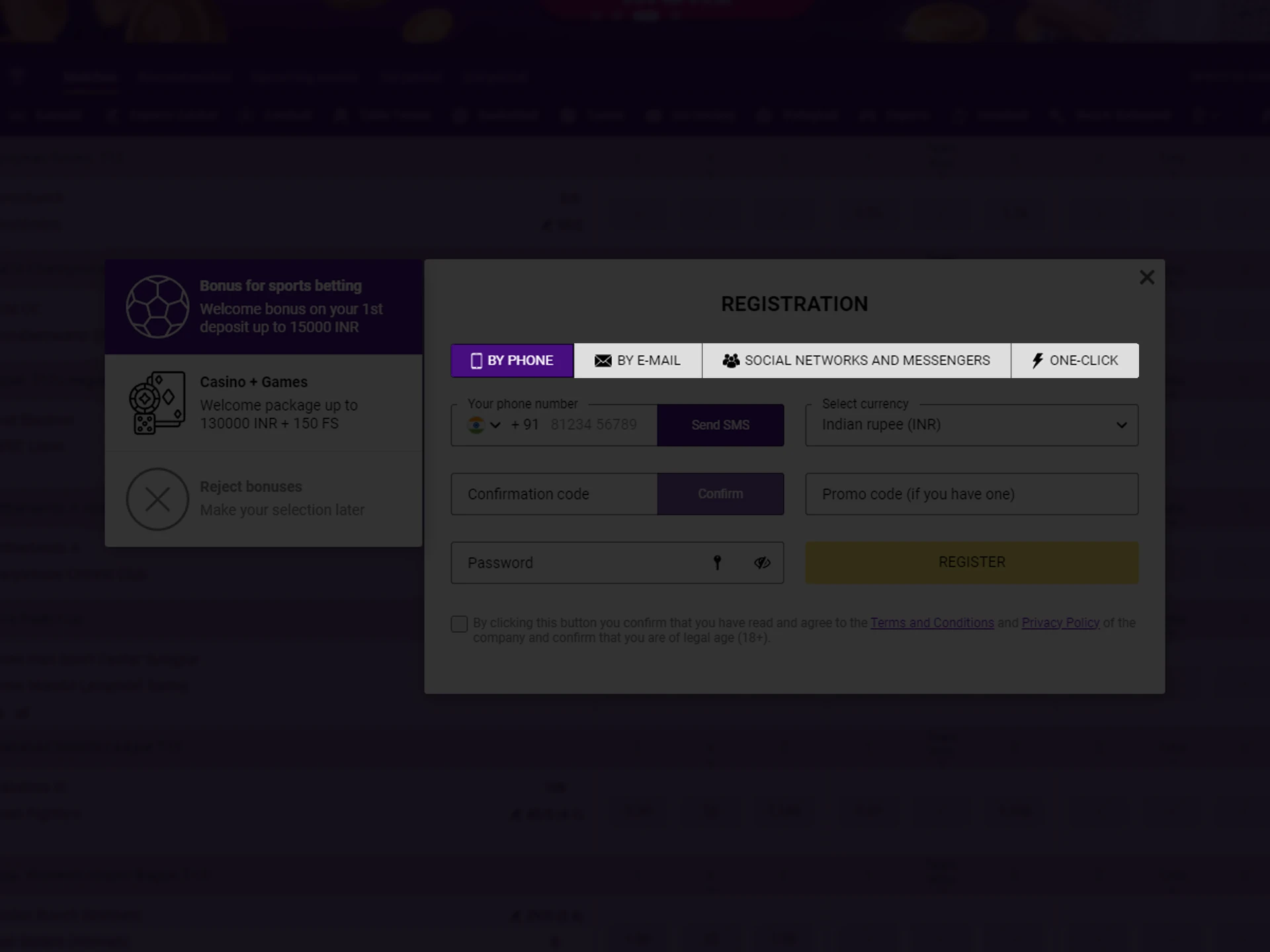Click the reject bonuses X icon
The height and width of the screenshot is (952, 1270).
(157, 498)
